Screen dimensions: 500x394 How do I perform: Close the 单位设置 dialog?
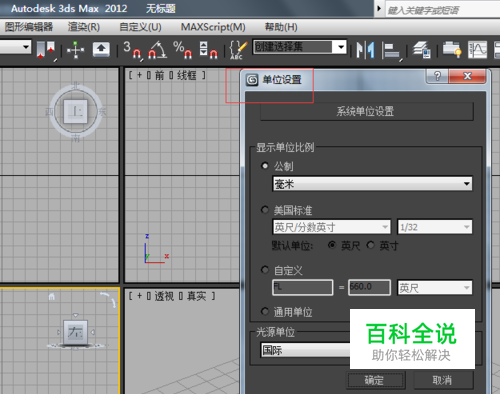coord(467,76)
